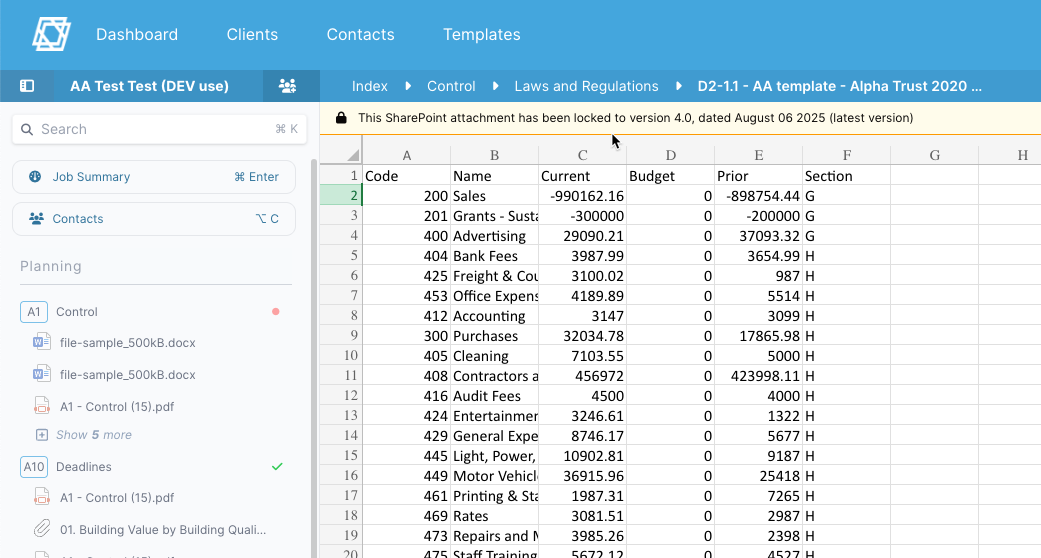The image size is (1041, 558).
Task: Toggle the sidebar panel icon
Action: coord(27,86)
